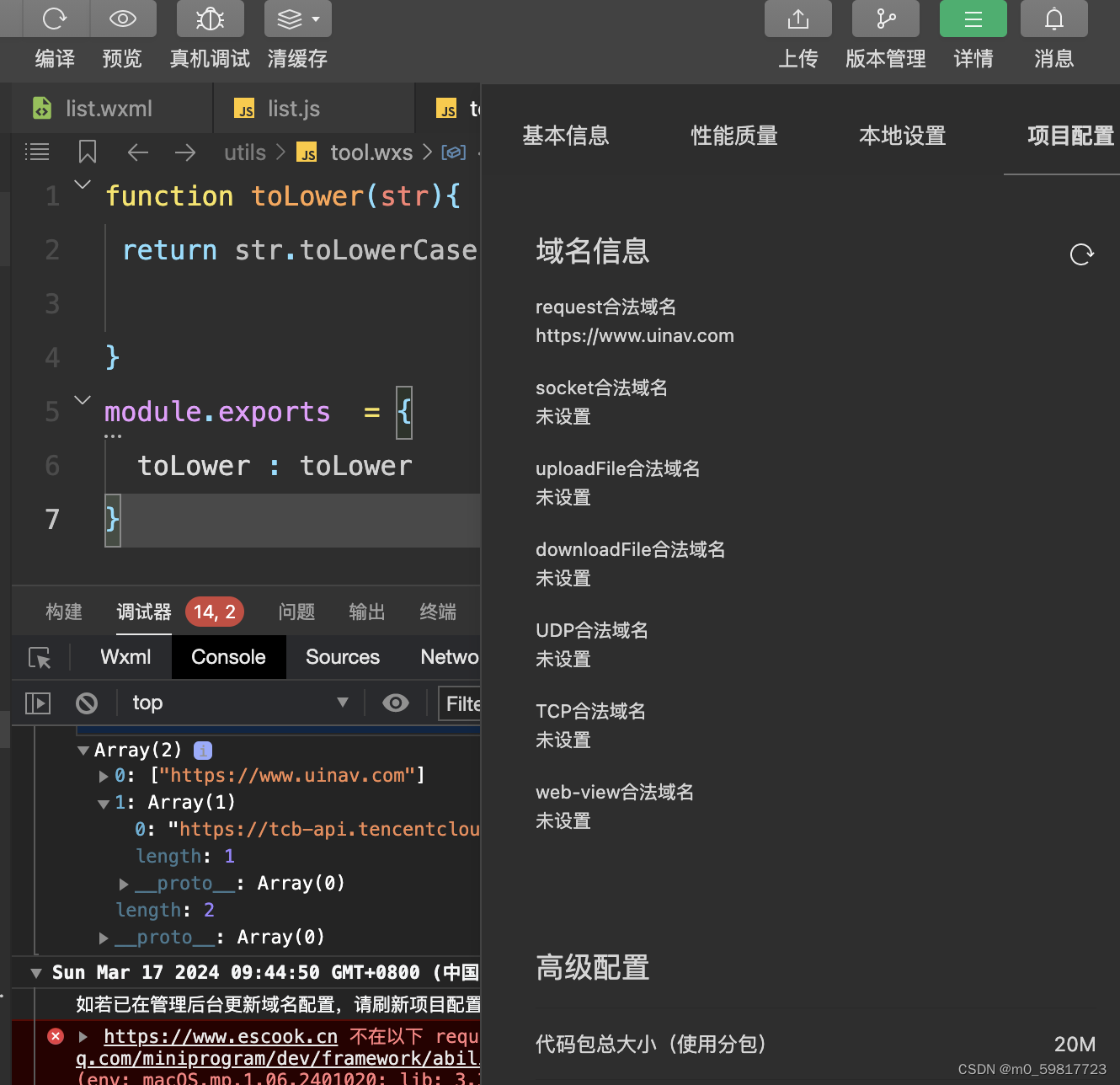Click the red error icon in console

coord(56,1036)
